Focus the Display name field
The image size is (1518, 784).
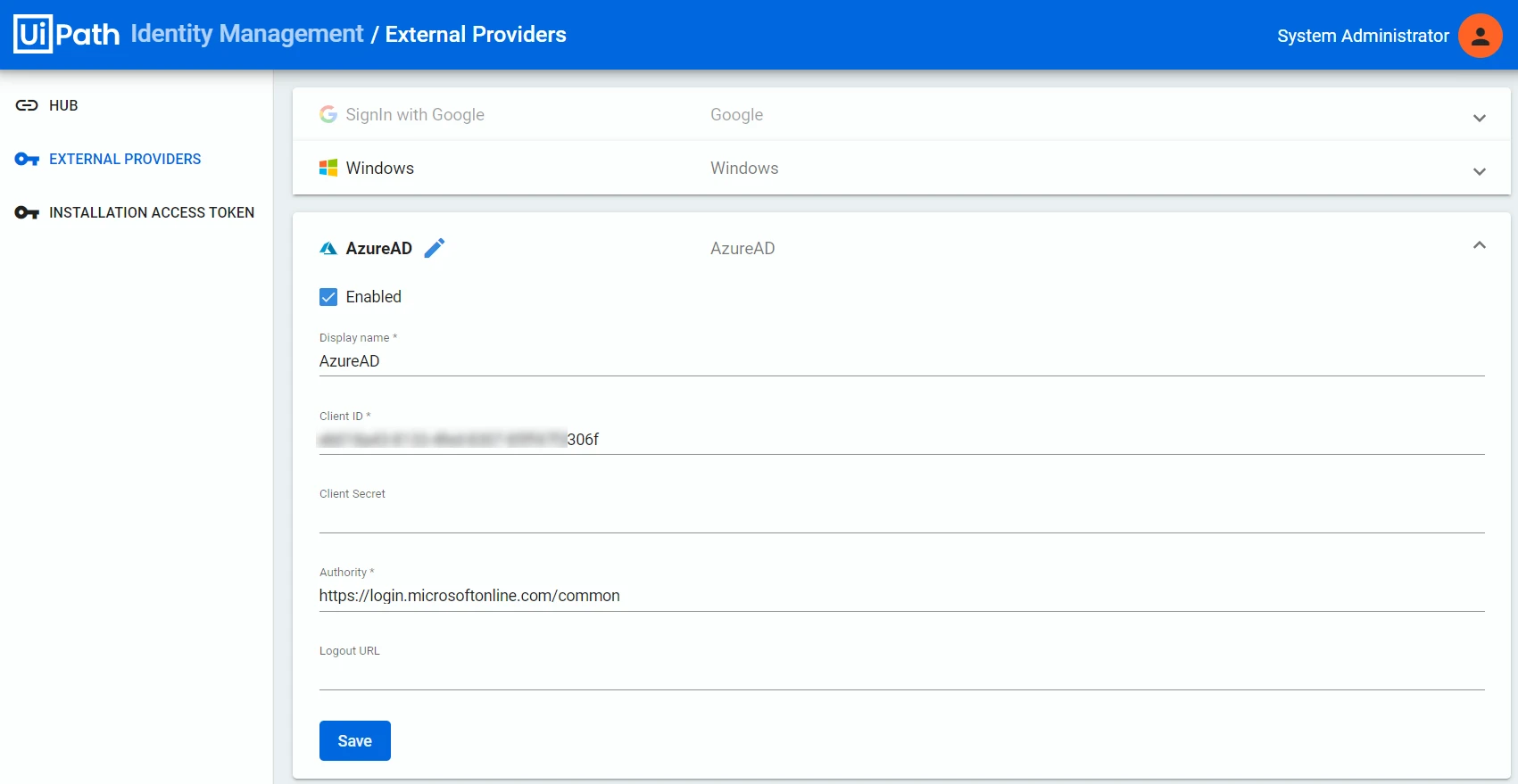901,361
